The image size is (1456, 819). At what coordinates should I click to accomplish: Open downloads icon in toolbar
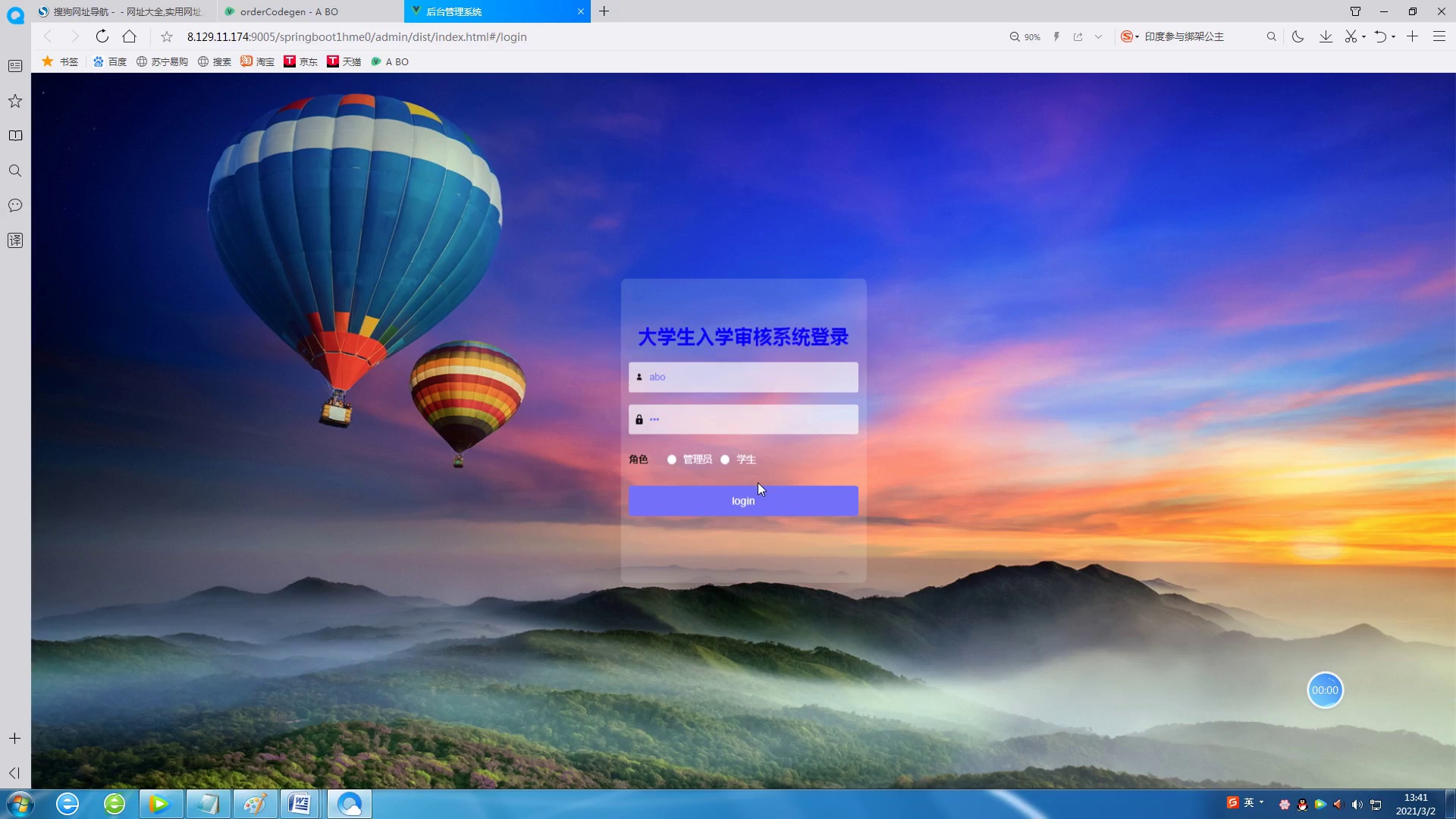(1326, 36)
